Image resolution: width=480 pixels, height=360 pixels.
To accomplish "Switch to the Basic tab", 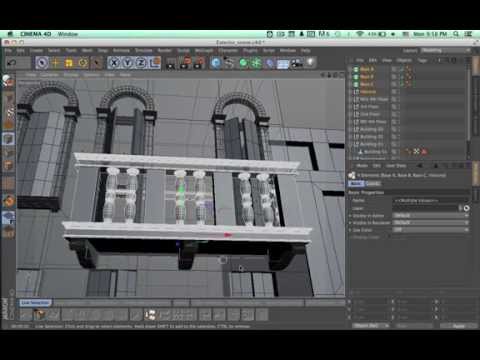I will pos(356,184).
